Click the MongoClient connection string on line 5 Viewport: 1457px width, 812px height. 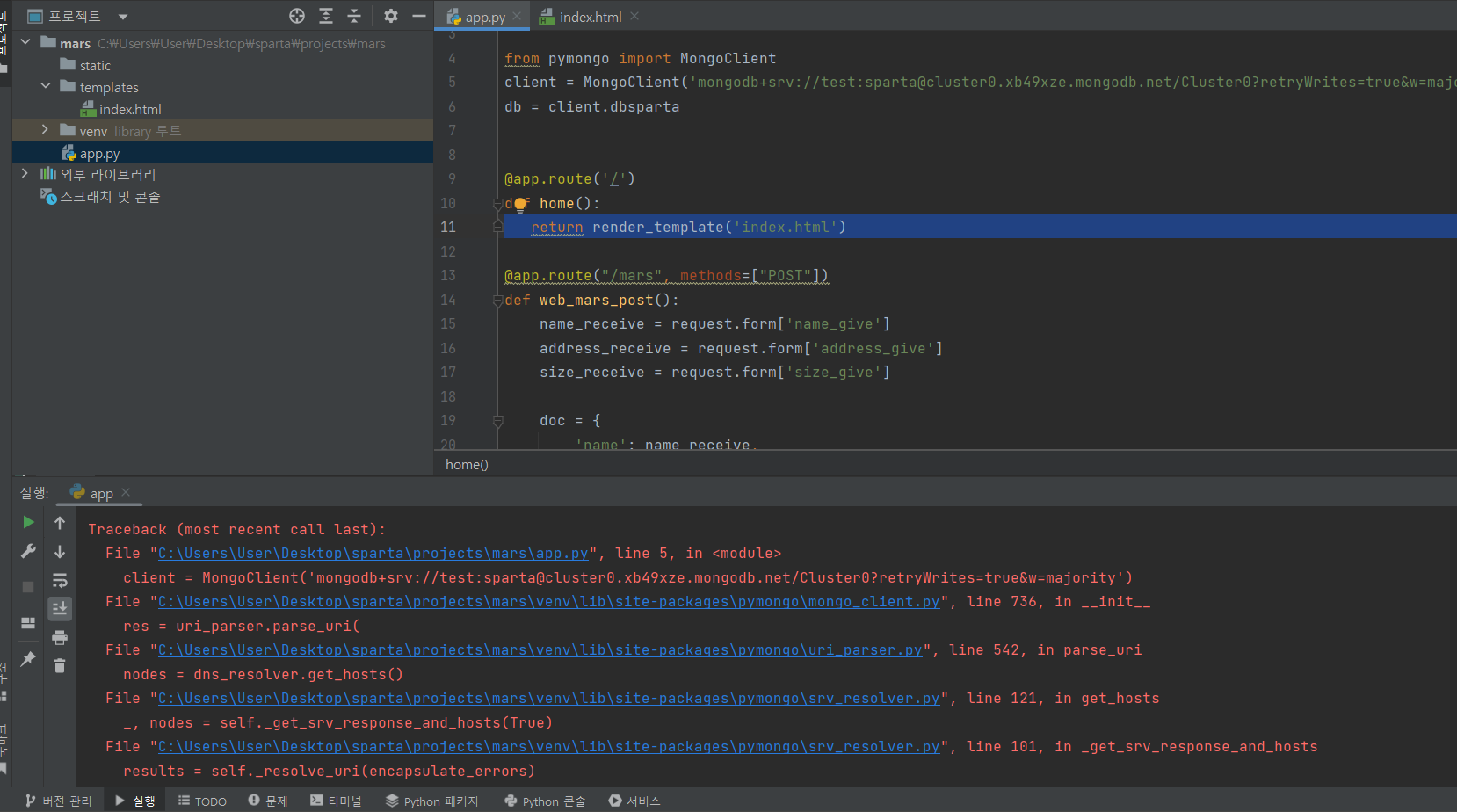coord(1072,83)
